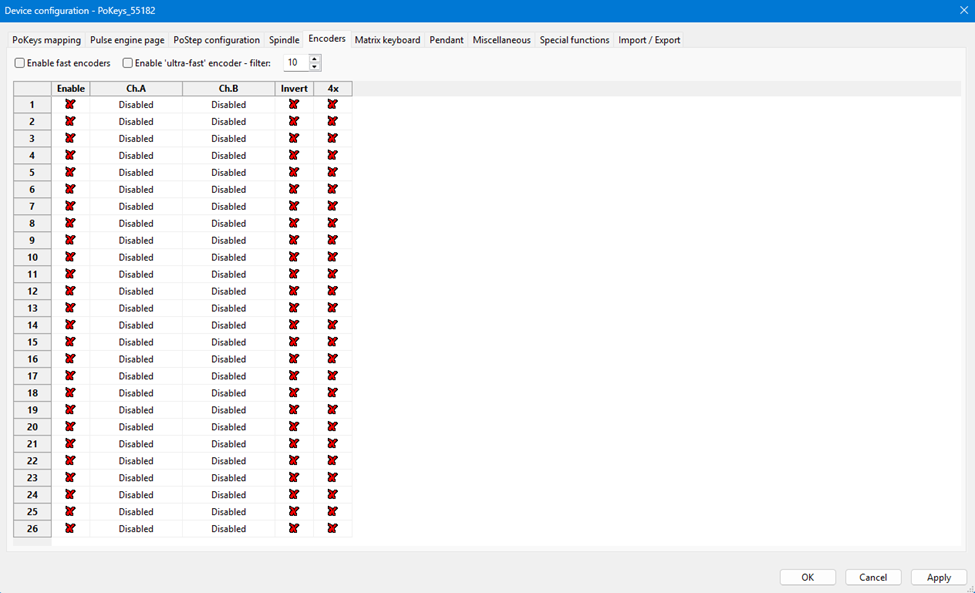
Task: Toggle the Invert icon in encoder row 5
Action: pyautogui.click(x=294, y=172)
